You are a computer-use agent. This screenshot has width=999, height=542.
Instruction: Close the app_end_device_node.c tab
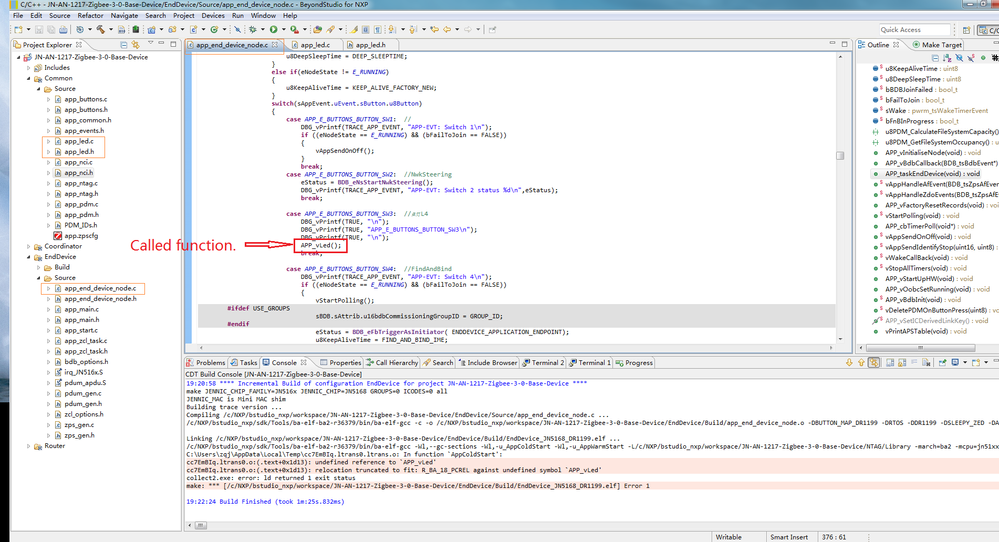click(275, 45)
